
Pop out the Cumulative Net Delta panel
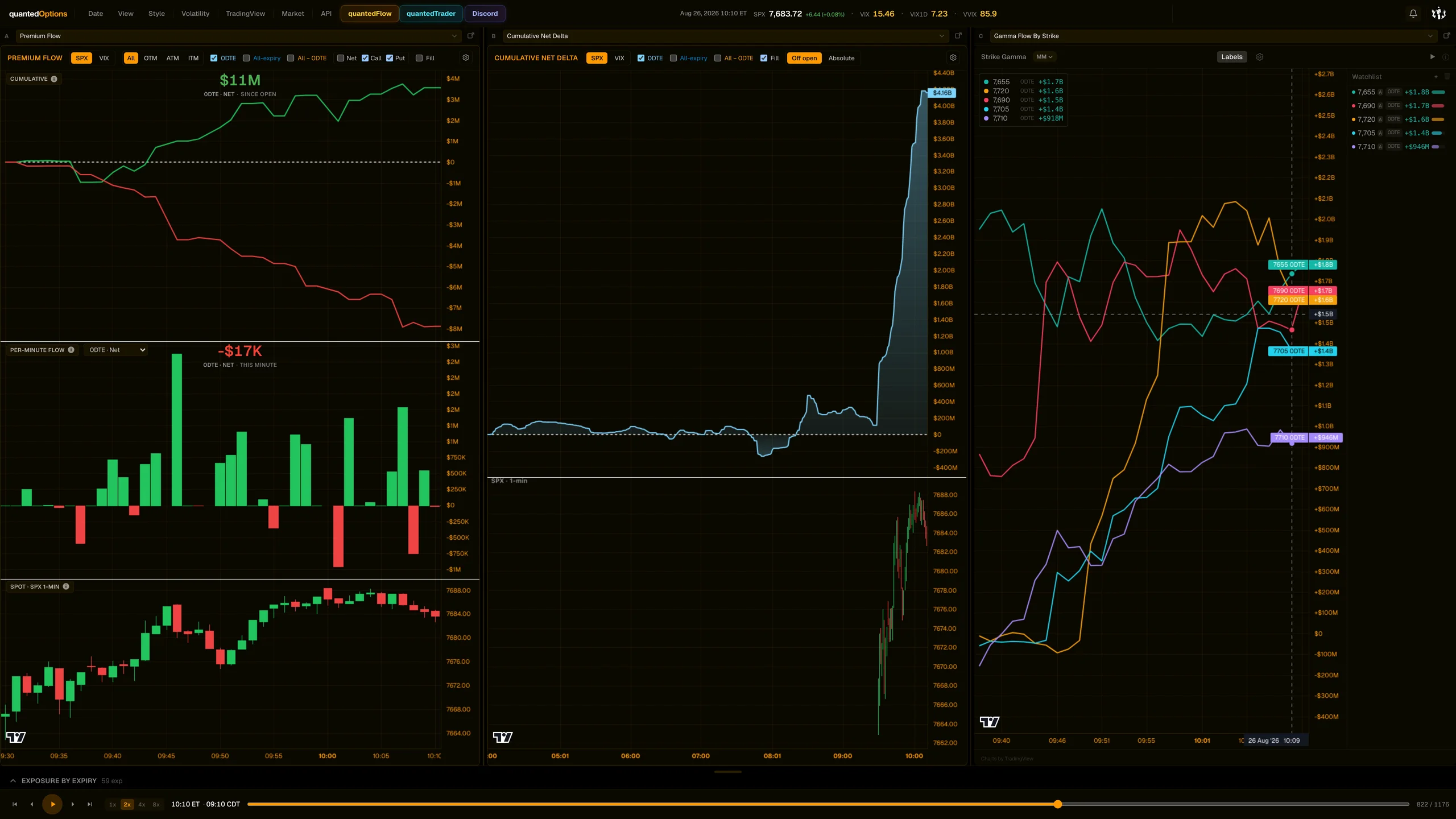[958, 36]
